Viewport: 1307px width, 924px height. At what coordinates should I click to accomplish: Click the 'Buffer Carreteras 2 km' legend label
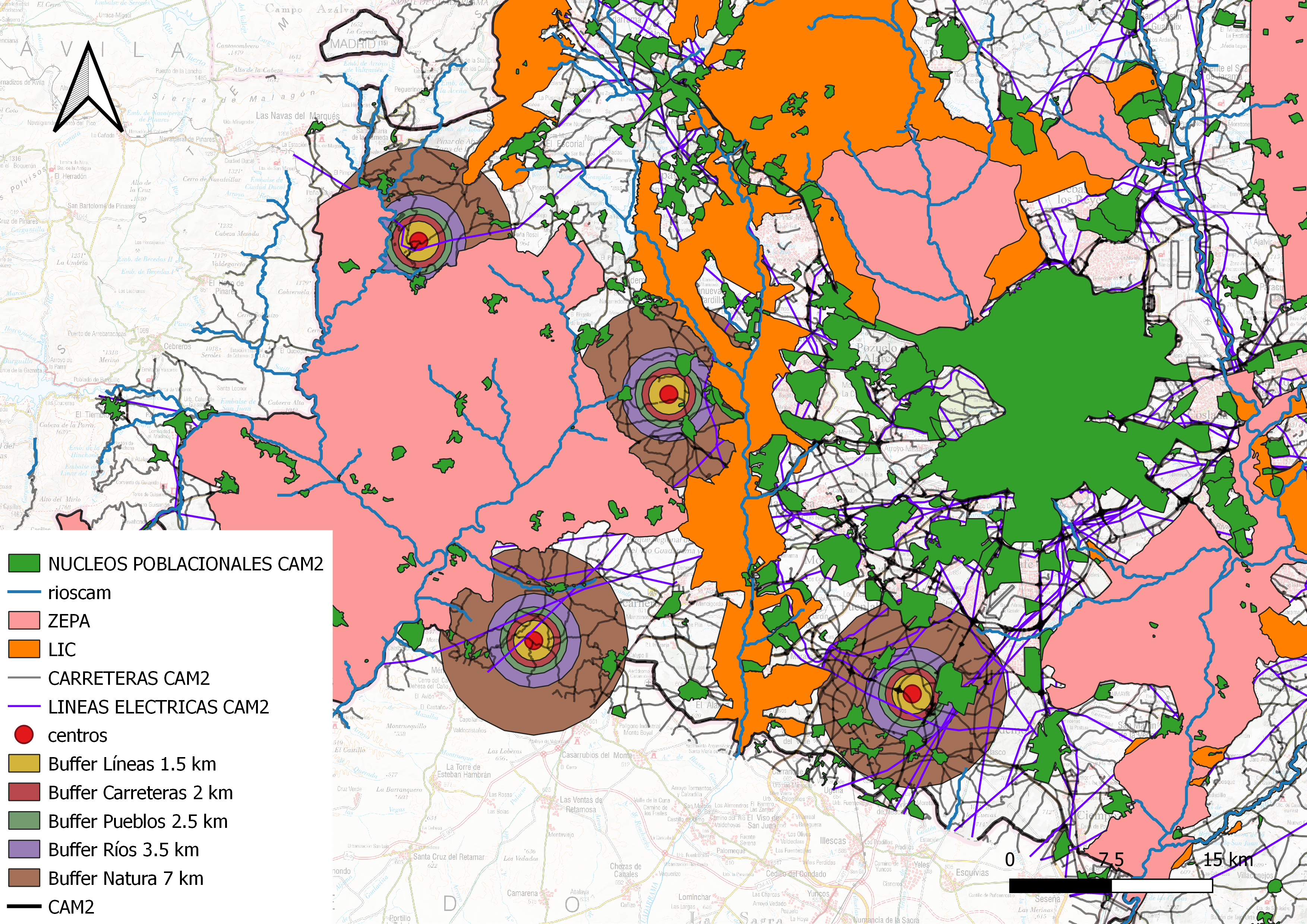(x=141, y=792)
